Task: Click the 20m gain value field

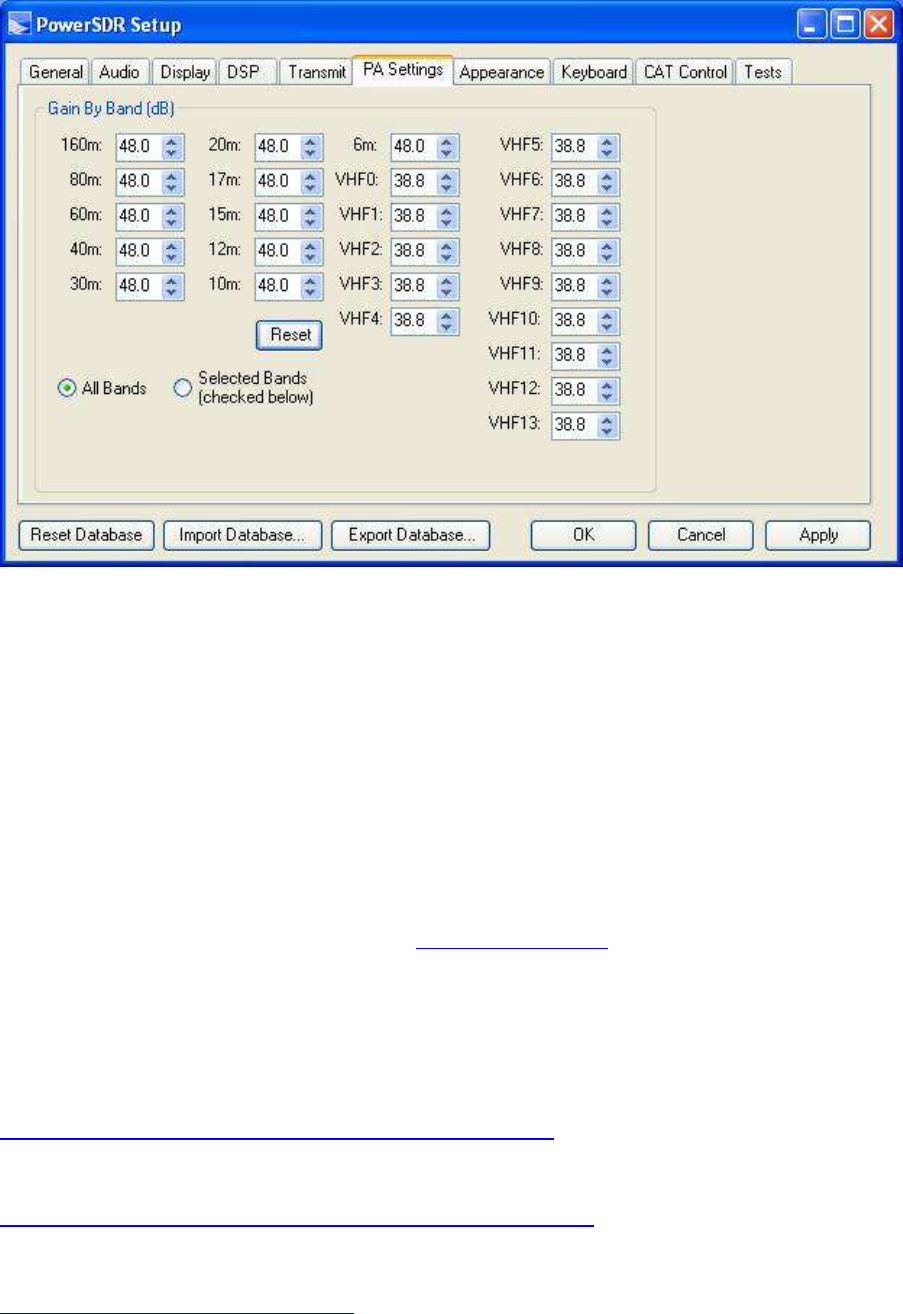Action: point(277,147)
